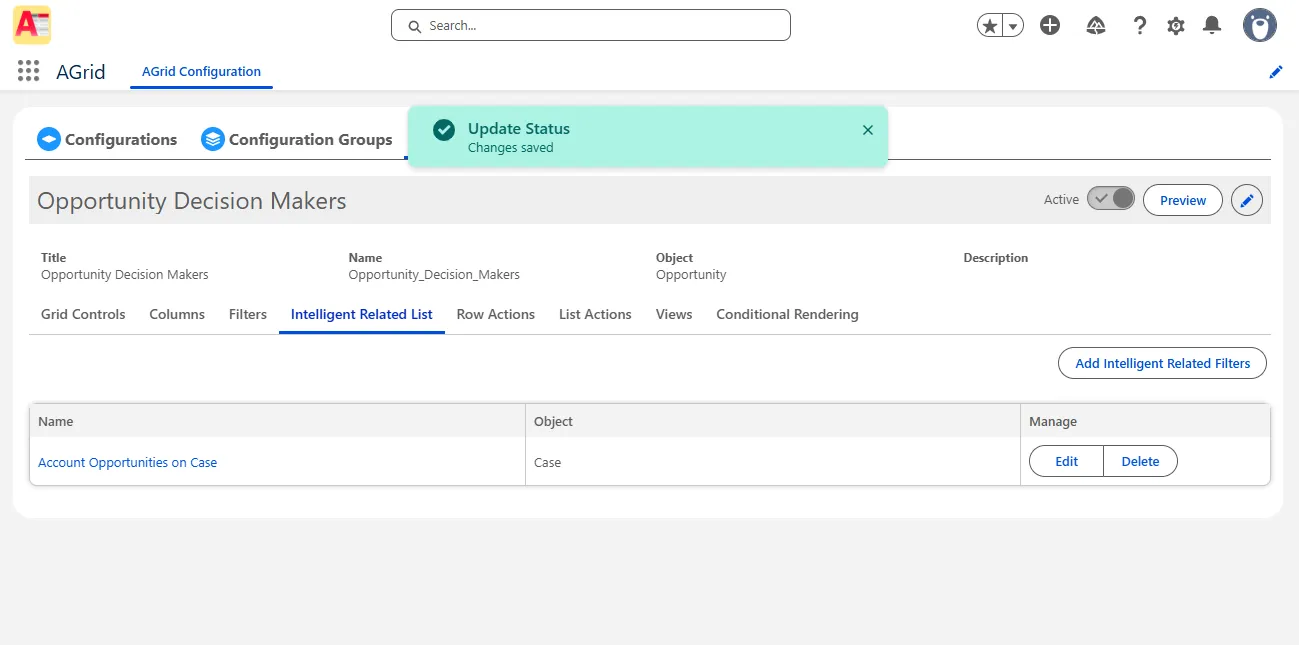This screenshot has width=1299, height=645.
Task: Click the Configurations tab icon
Action: click(x=49, y=139)
